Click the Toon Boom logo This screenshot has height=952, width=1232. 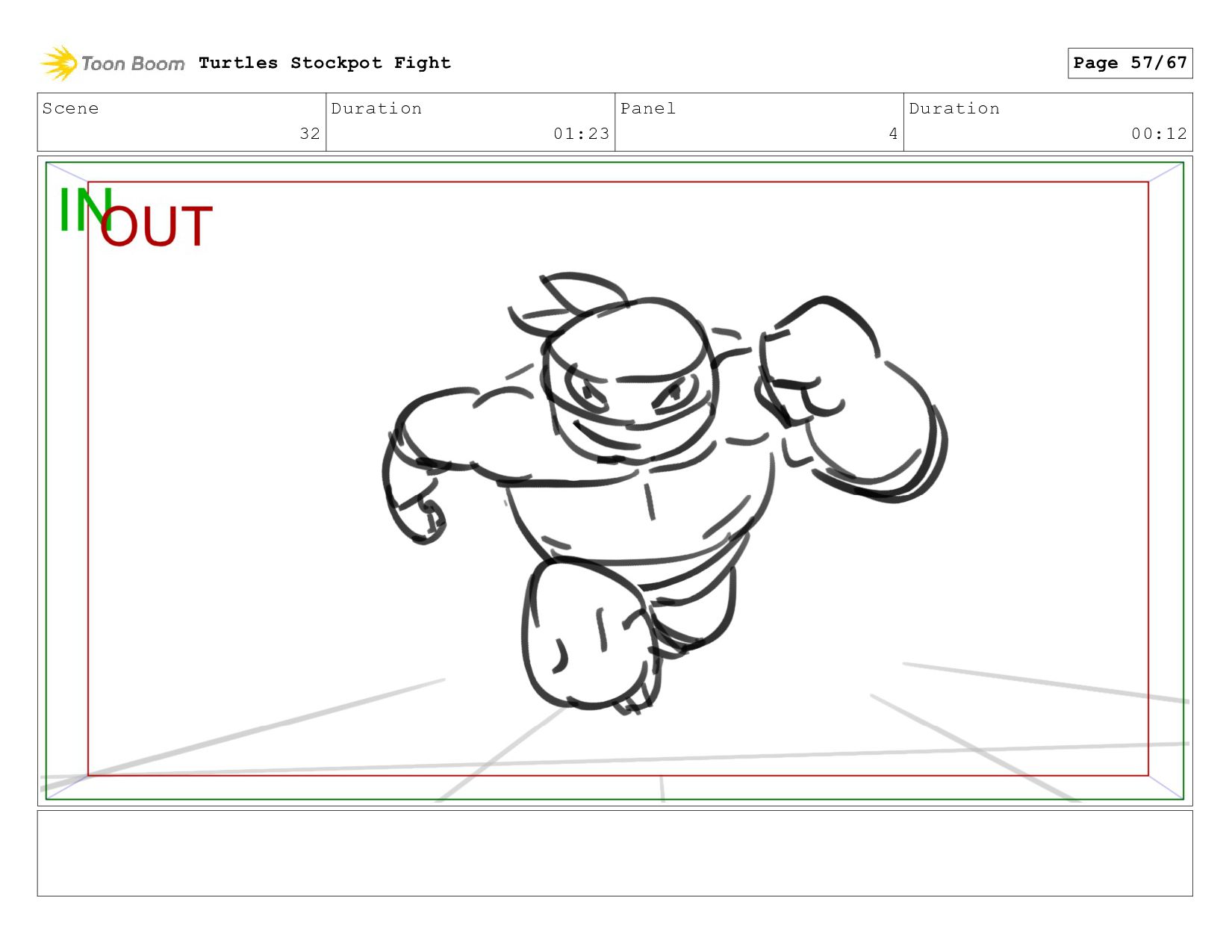pyautogui.click(x=112, y=63)
